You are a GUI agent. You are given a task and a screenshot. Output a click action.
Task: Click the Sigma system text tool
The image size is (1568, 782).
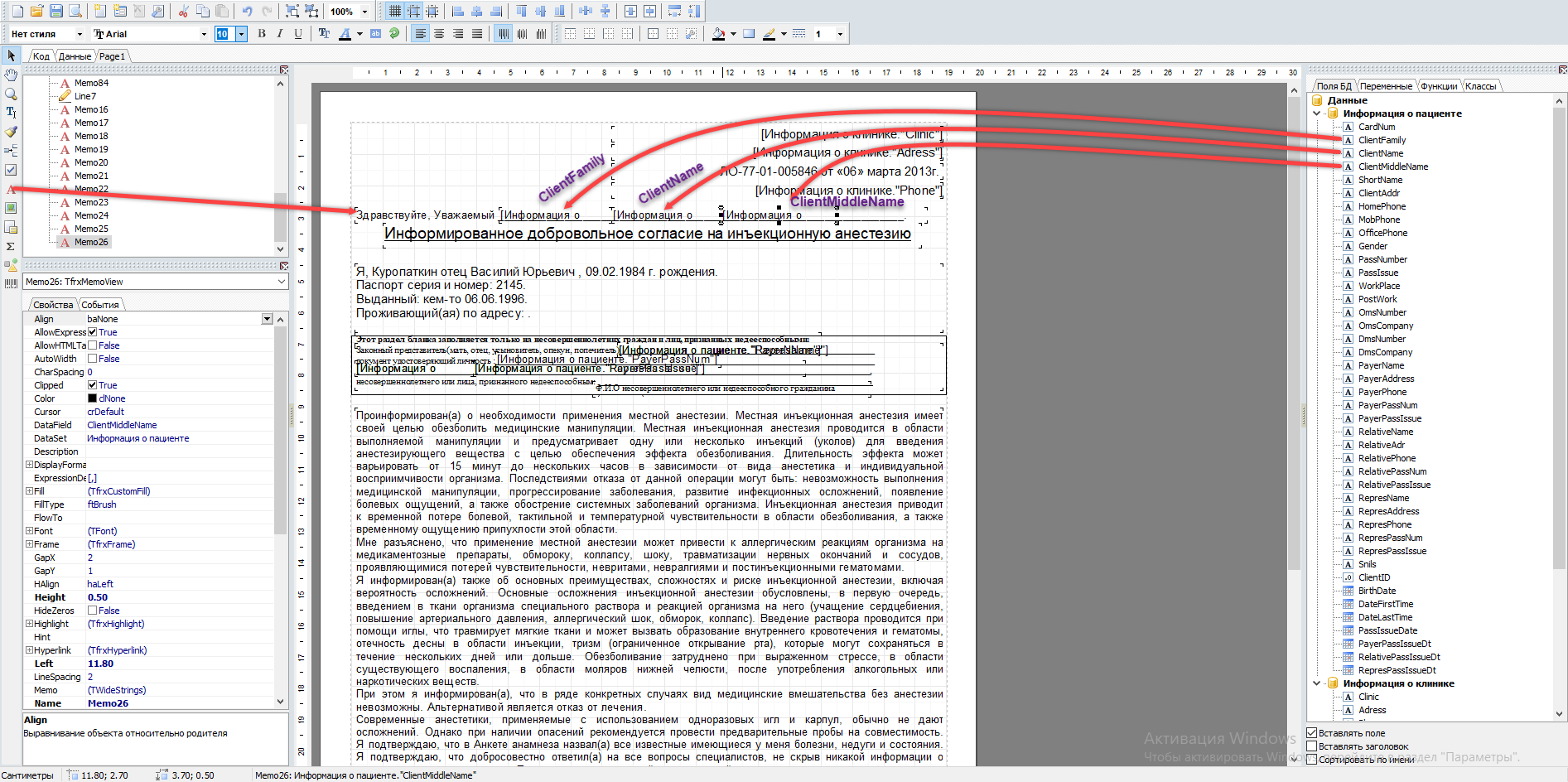[x=11, y=246]
